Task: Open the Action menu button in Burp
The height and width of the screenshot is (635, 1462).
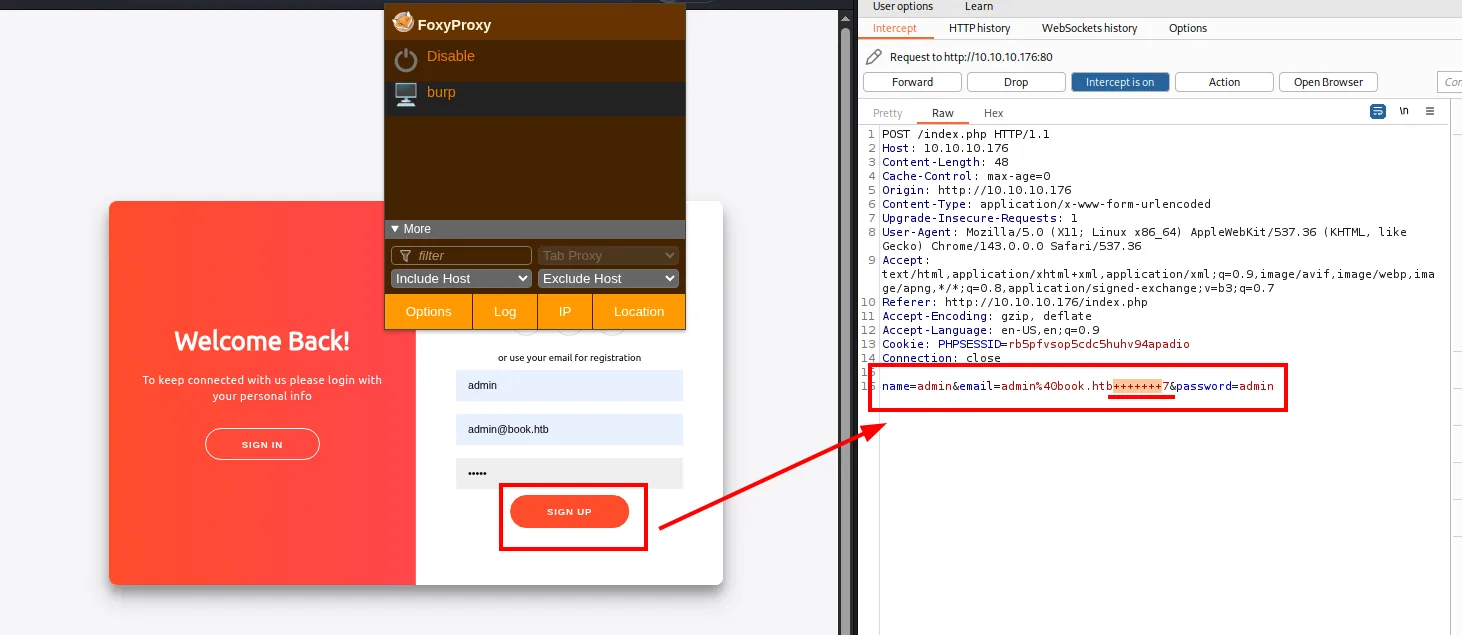Action: click(1224, 82)
